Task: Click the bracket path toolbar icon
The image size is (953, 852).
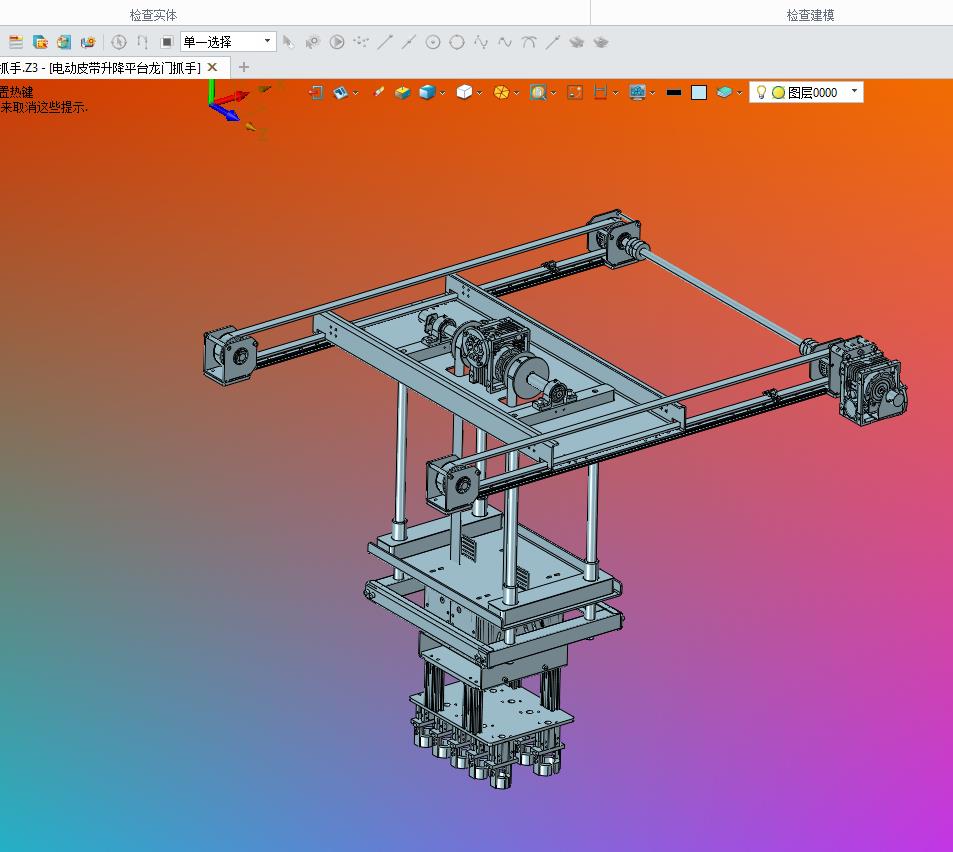Action: pyautogui.click(x=143, y=42)
